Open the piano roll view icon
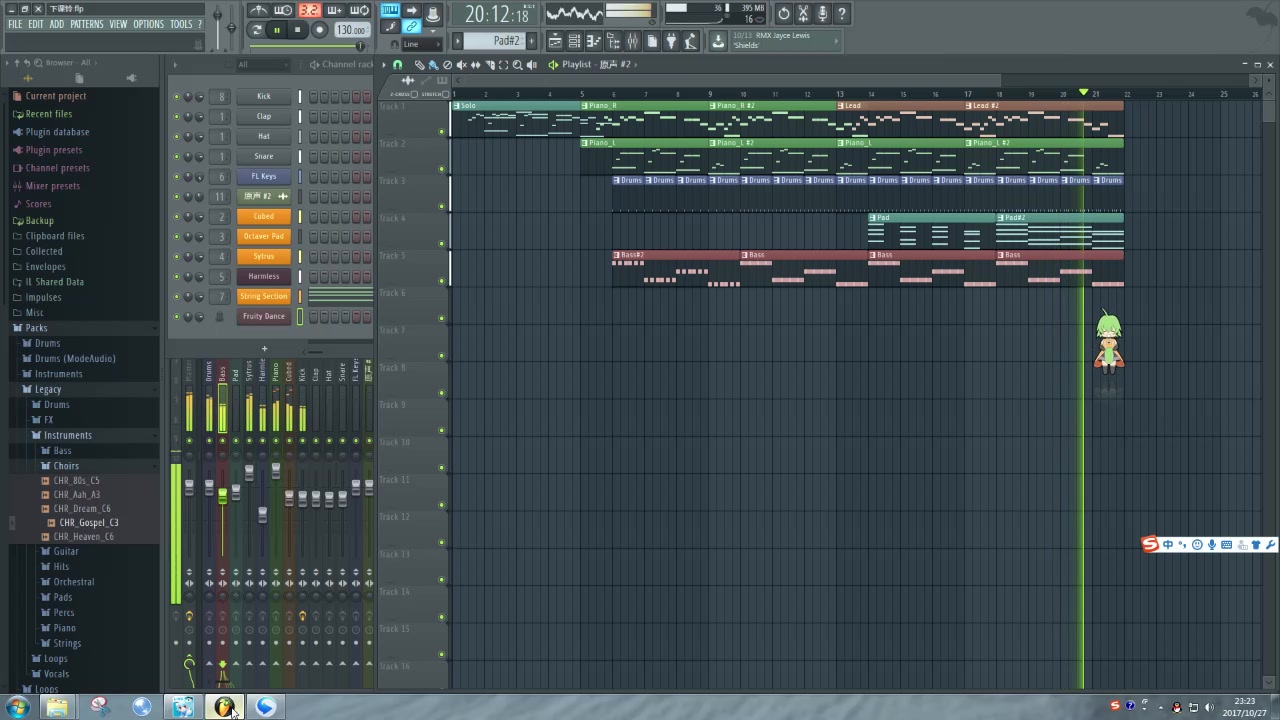The image size is (1280, 720). [x=594, y=40]
